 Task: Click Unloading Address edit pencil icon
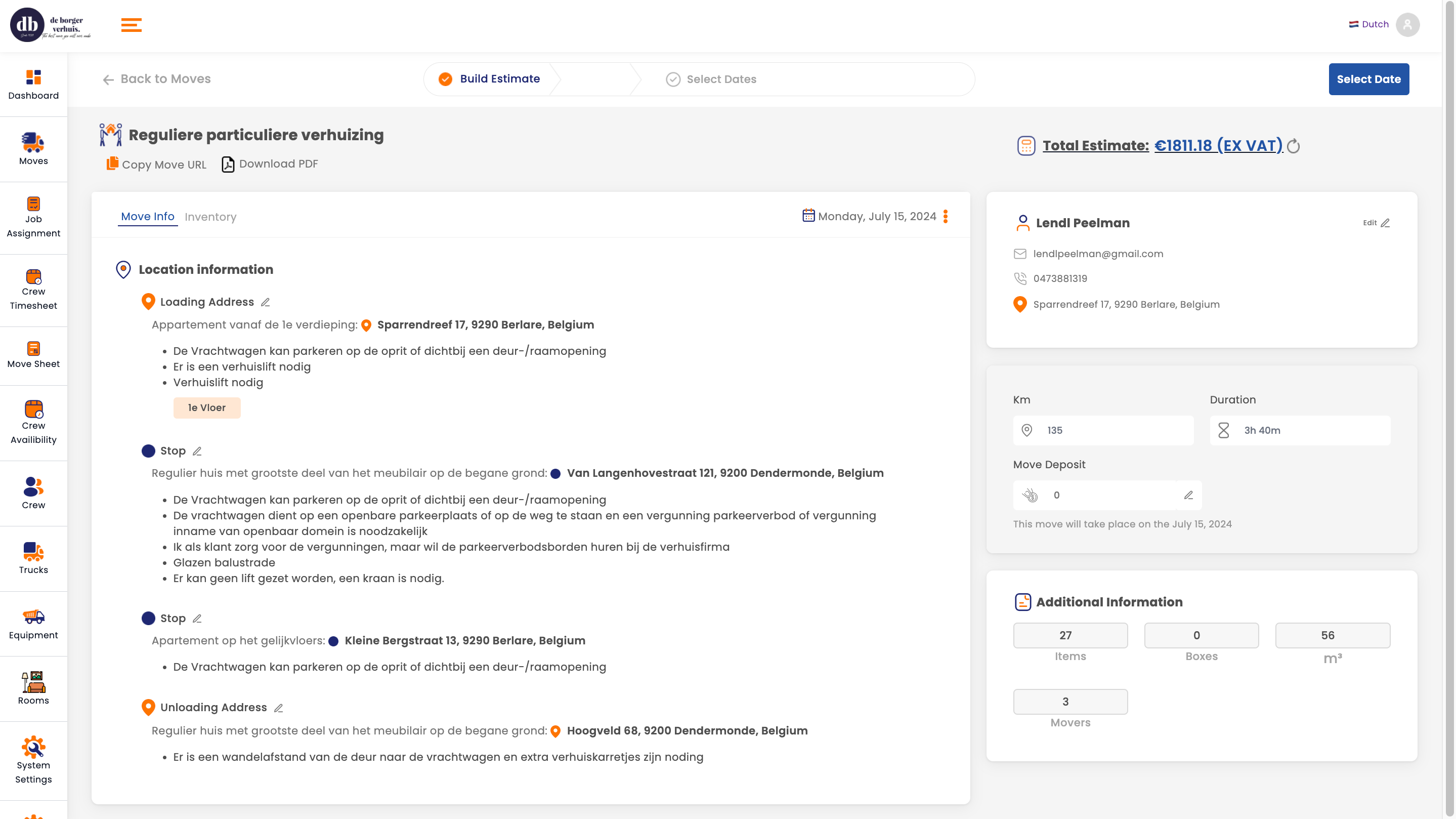(x=278, y=708)
